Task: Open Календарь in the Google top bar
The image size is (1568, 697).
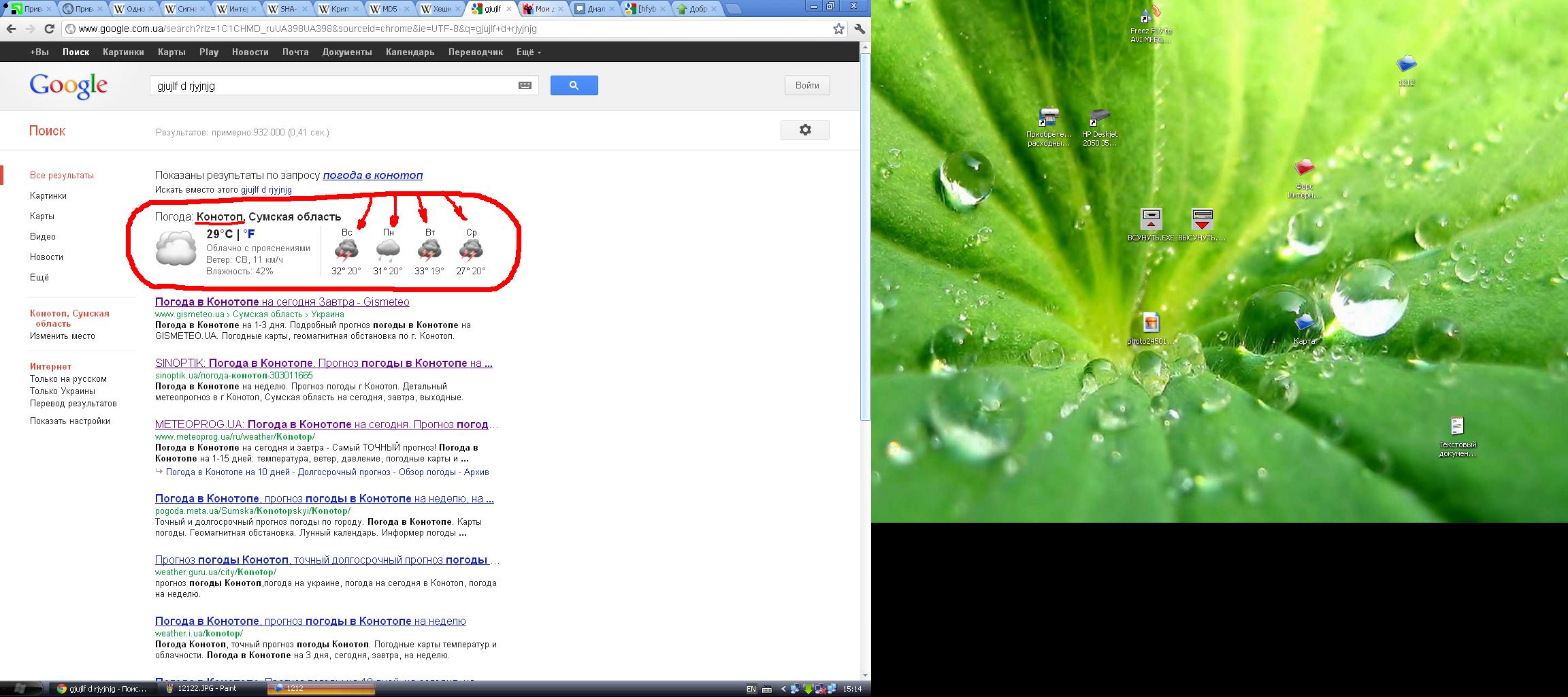Action: (x=410, y=52)
